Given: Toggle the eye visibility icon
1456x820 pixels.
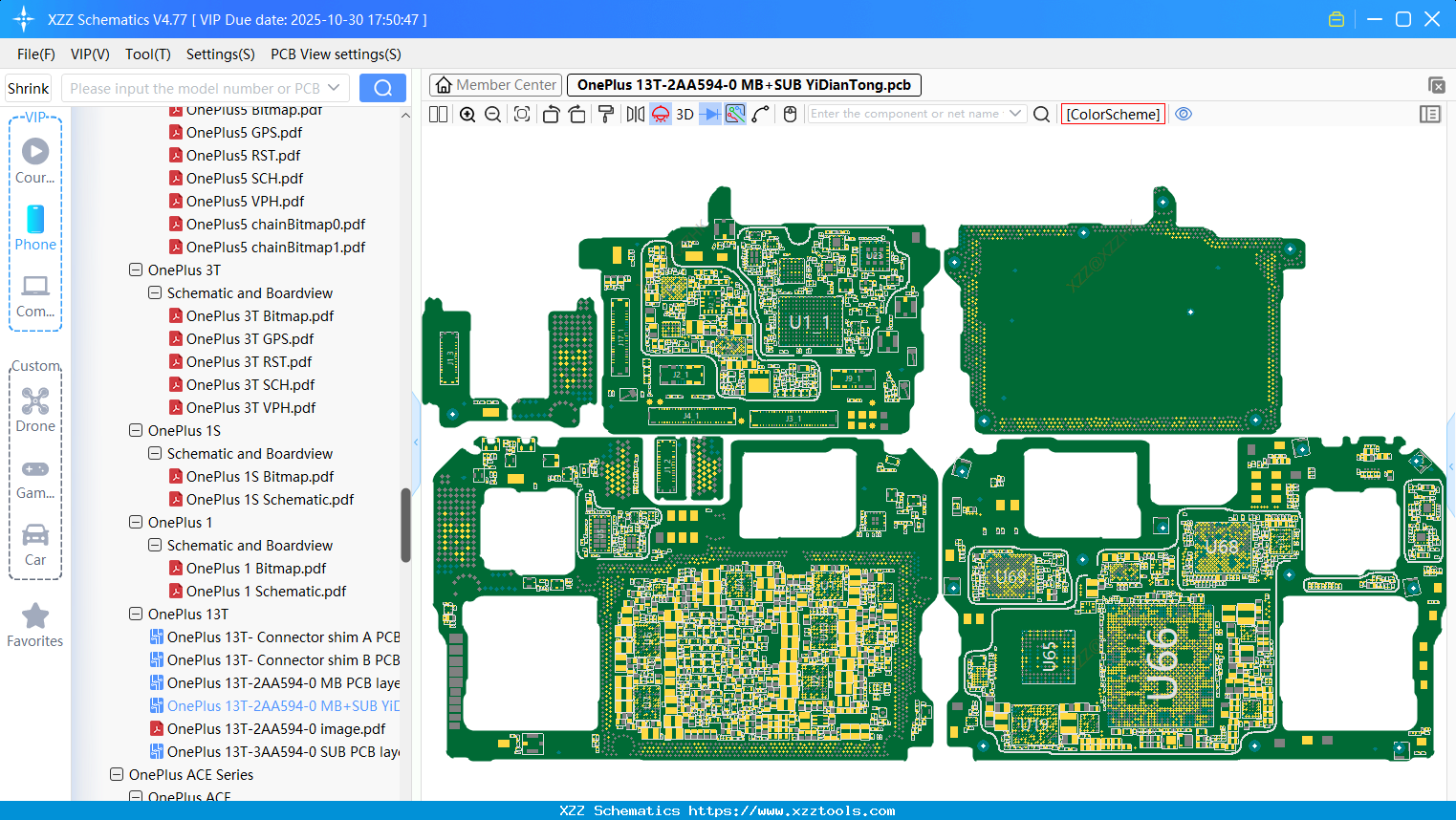Looking at the screenshot, I should tap(1184, 114).
